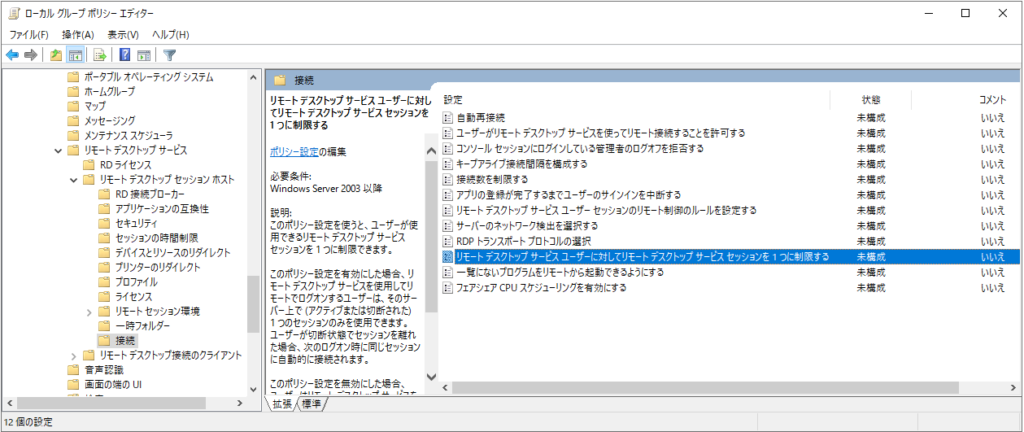Click the blue Back arrow in toolbar
This screenshot has width=1024, height=432.
pyautogui.click(x=12, y=55)
